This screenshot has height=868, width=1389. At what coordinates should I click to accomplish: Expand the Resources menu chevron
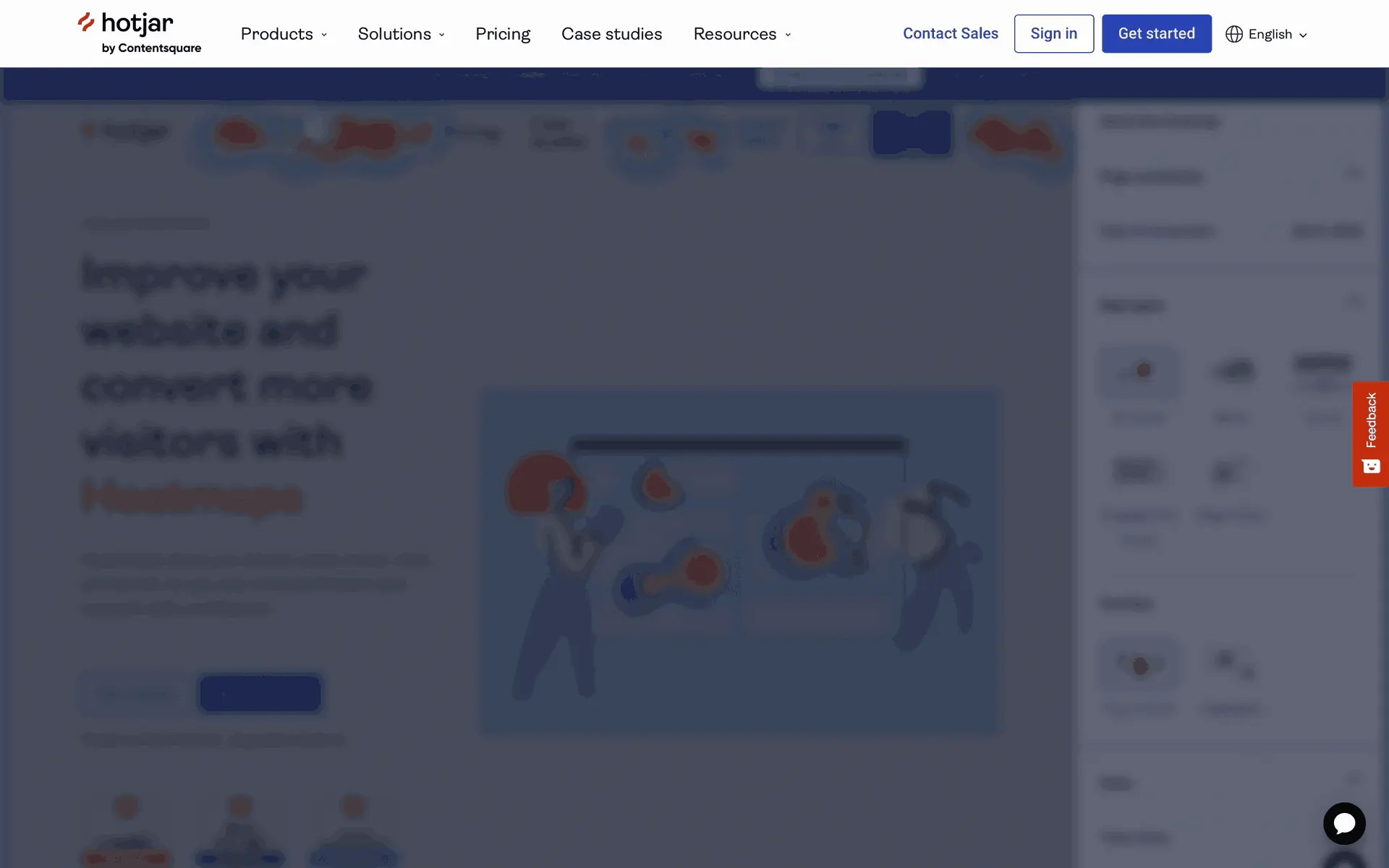(x=788, y=35)
